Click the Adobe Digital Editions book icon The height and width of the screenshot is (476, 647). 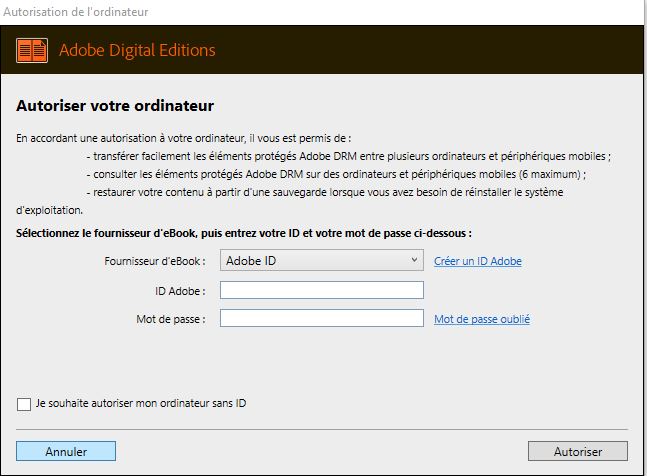click(x=32, y=50)
